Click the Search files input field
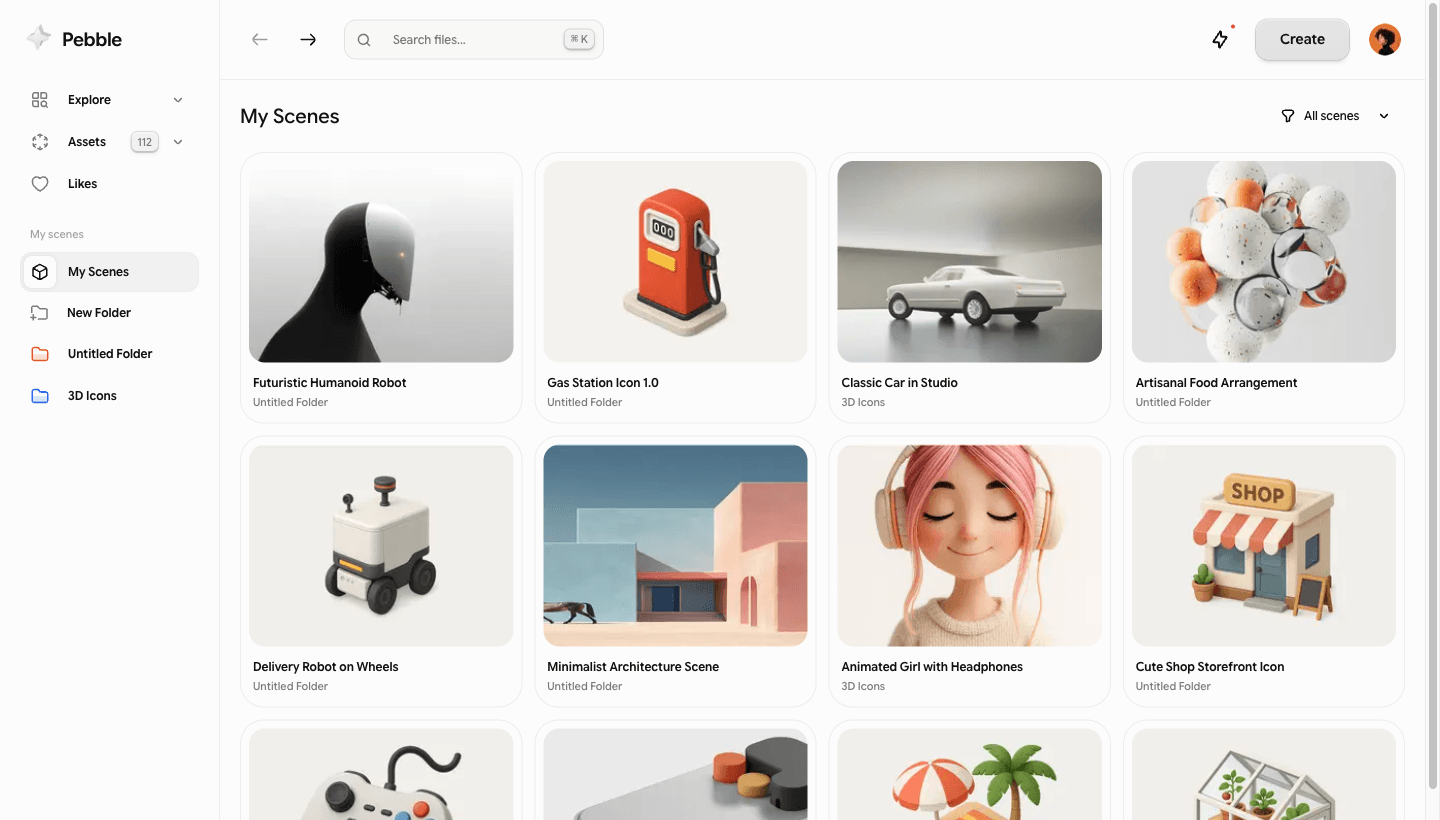The height and width of the screenshot is (820, 1440). coord(470,40)
